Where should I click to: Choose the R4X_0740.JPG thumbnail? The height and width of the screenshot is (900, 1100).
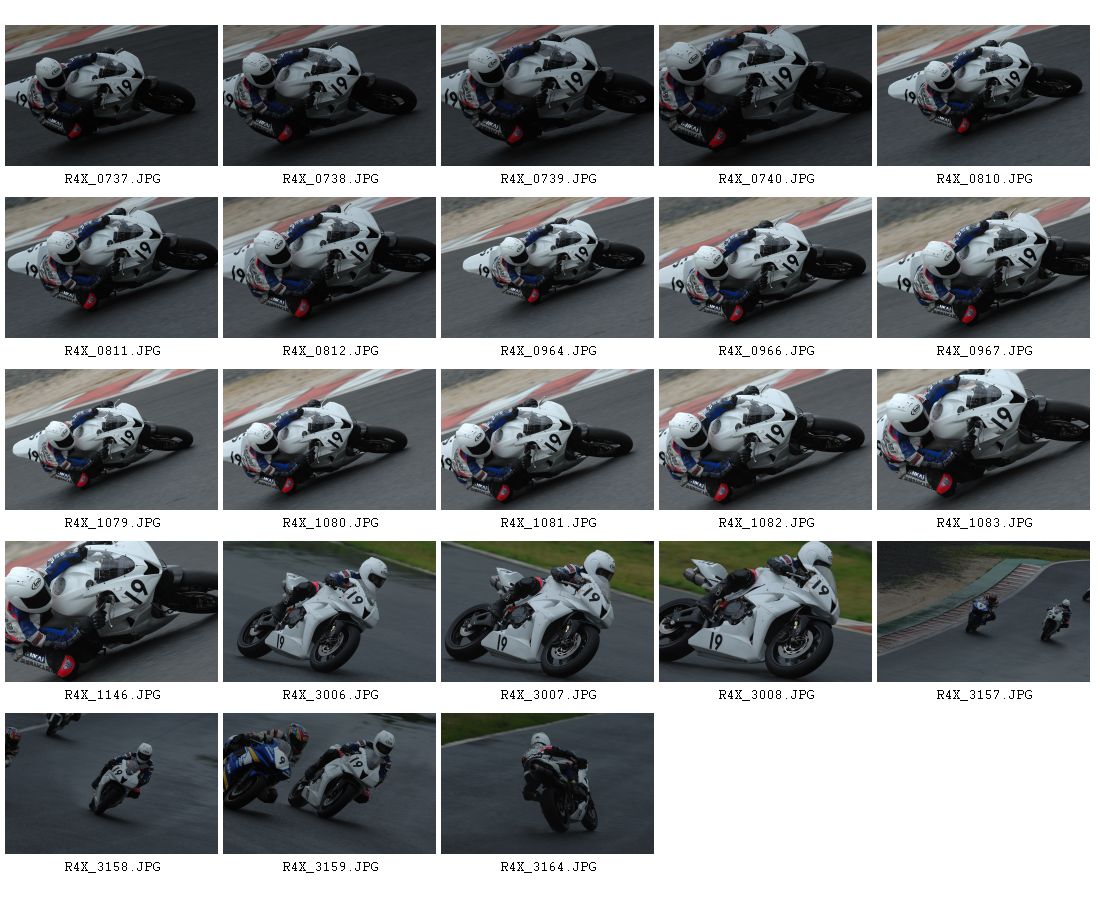pos(765,95)
